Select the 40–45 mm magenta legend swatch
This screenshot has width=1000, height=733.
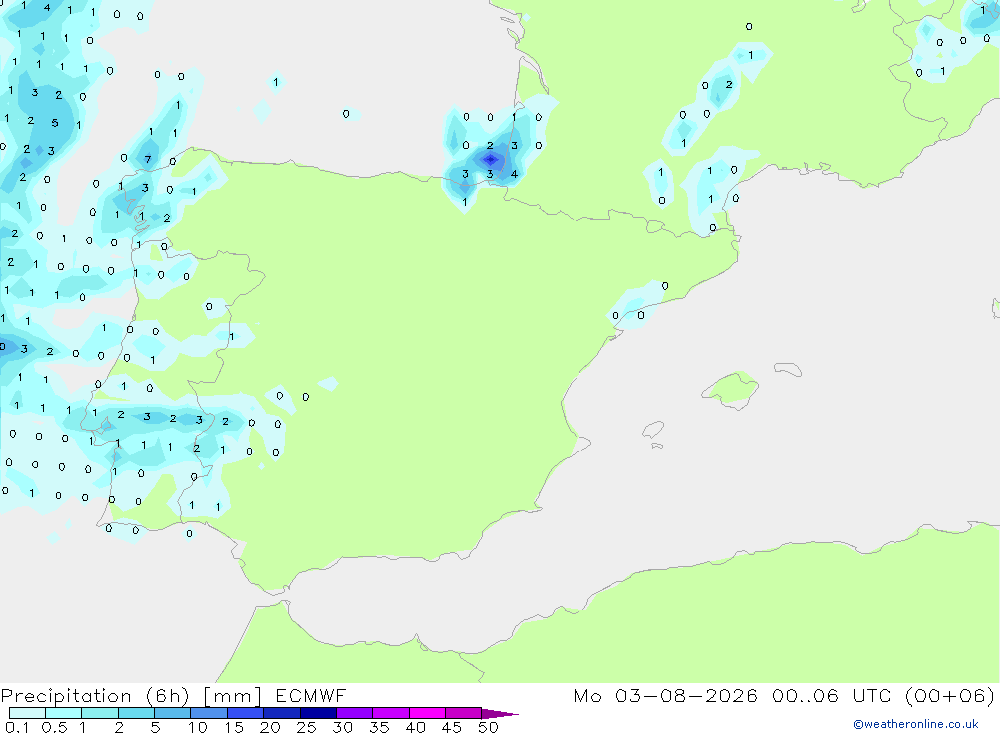[427, 713]
